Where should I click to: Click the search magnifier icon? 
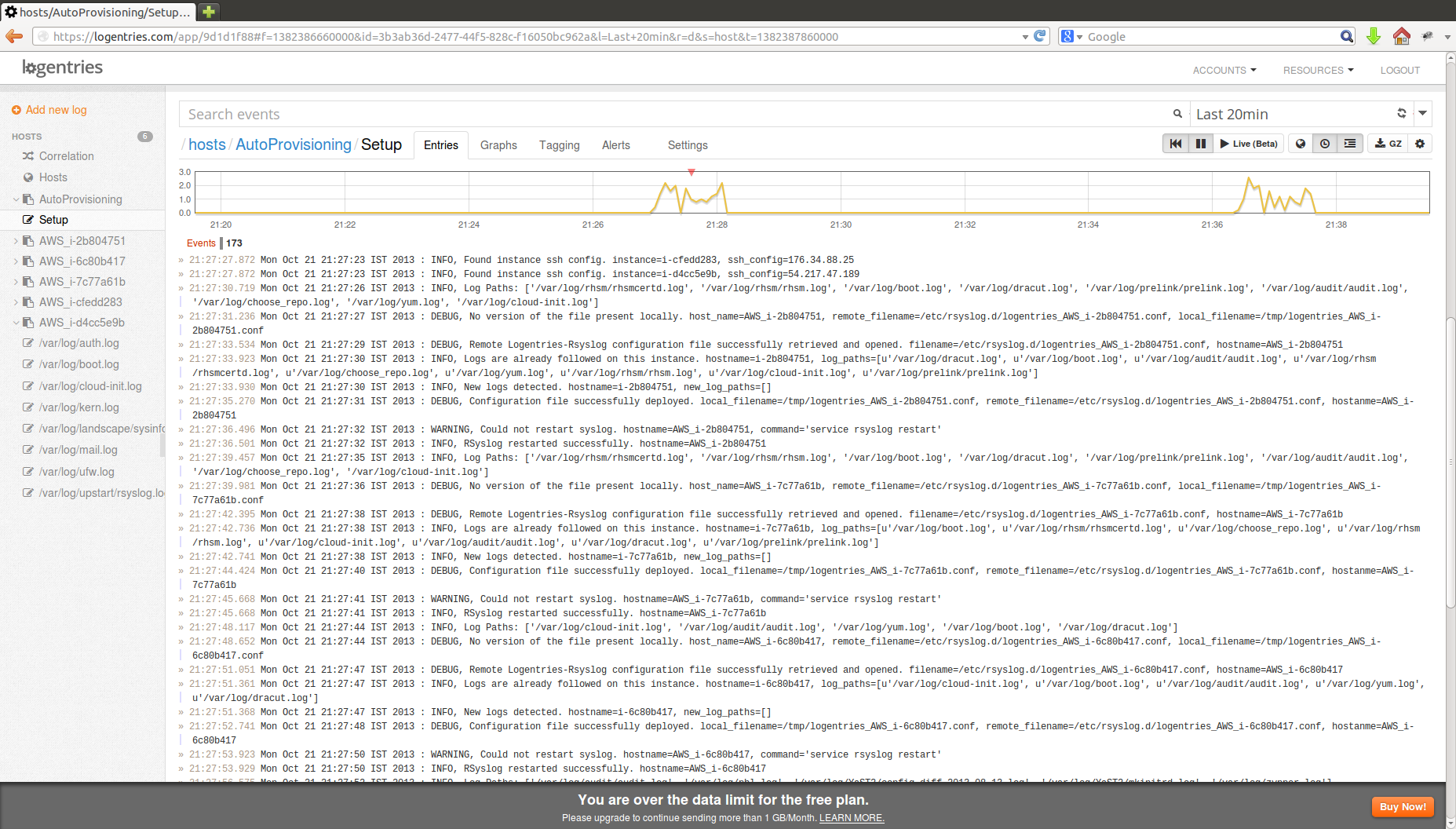1177,114
